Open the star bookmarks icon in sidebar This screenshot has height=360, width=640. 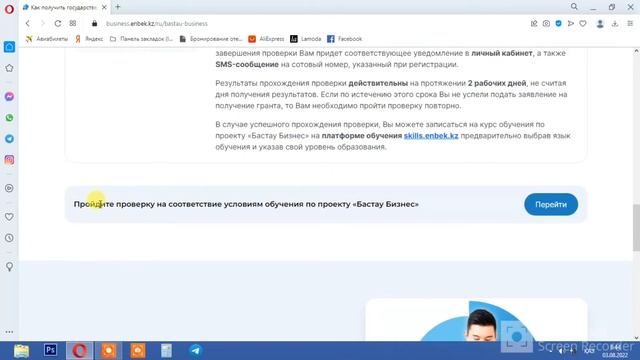pos(9,68)
